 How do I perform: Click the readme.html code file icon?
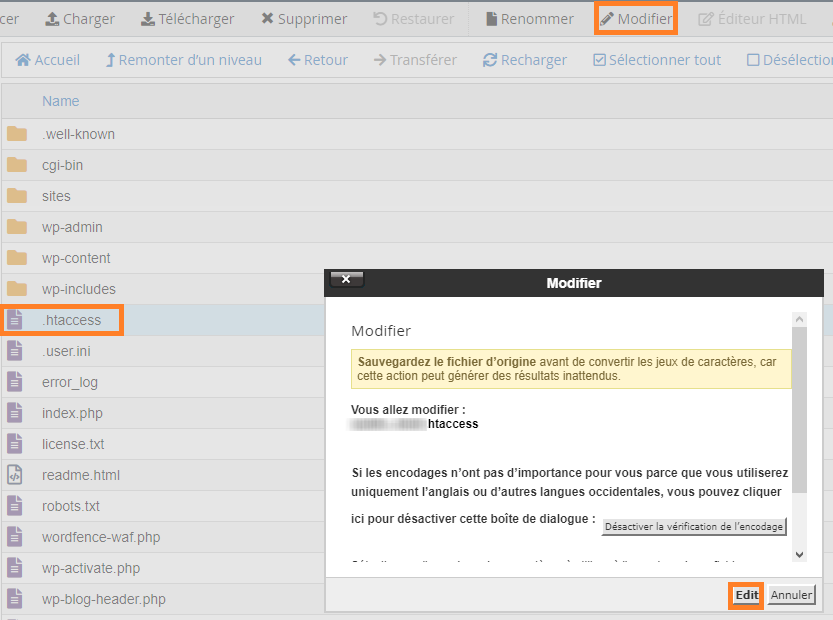click(15, 475)
